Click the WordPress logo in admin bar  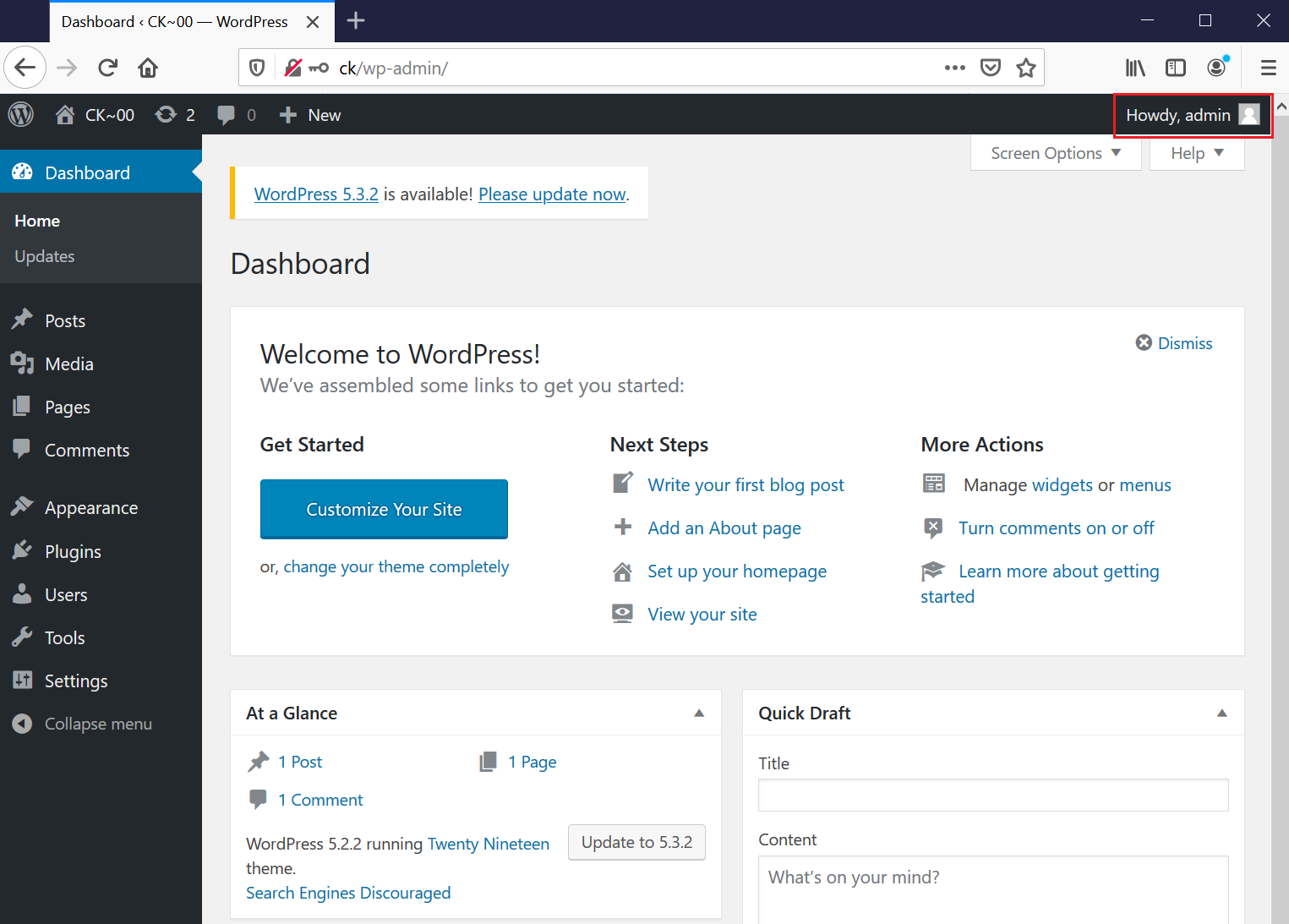coord(21,115)
